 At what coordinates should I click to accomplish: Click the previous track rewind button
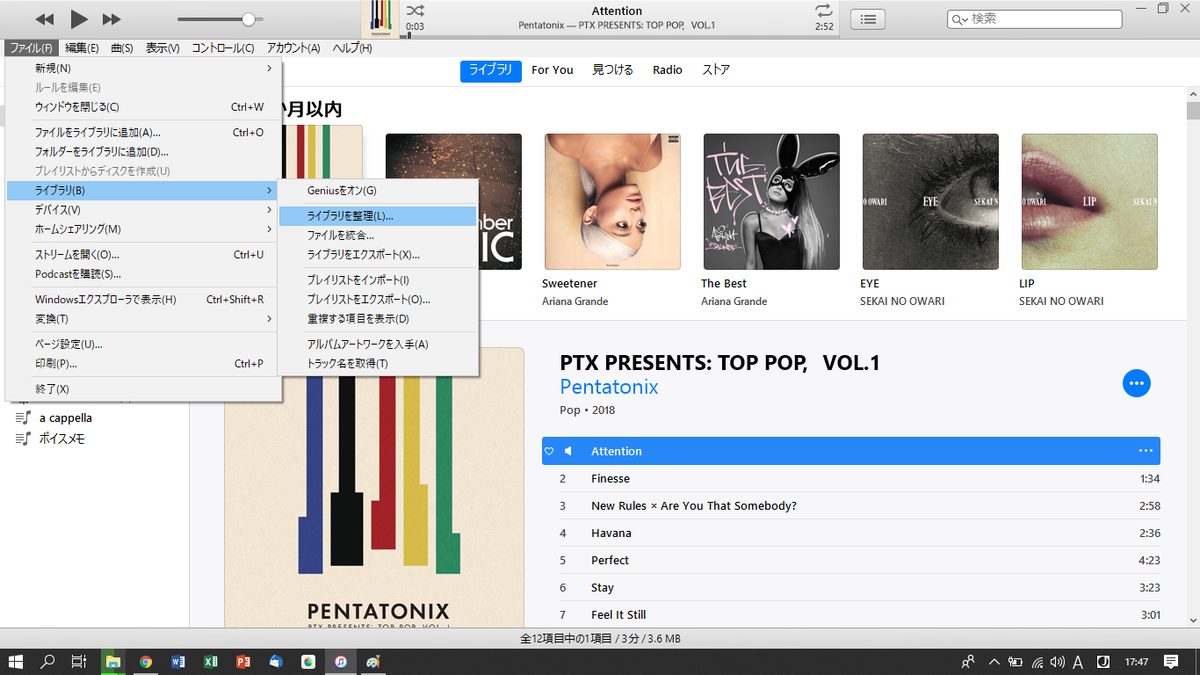click(x=44, y=19)
